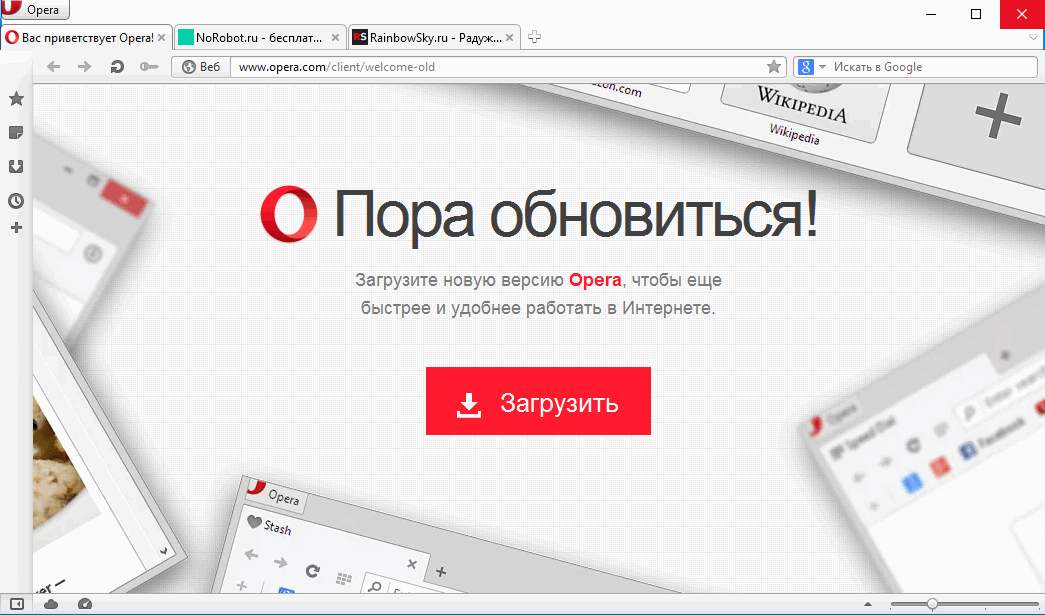Open Notes panel in sidebar
This screenshot has width=1045, height=615.
pos(16,133)
